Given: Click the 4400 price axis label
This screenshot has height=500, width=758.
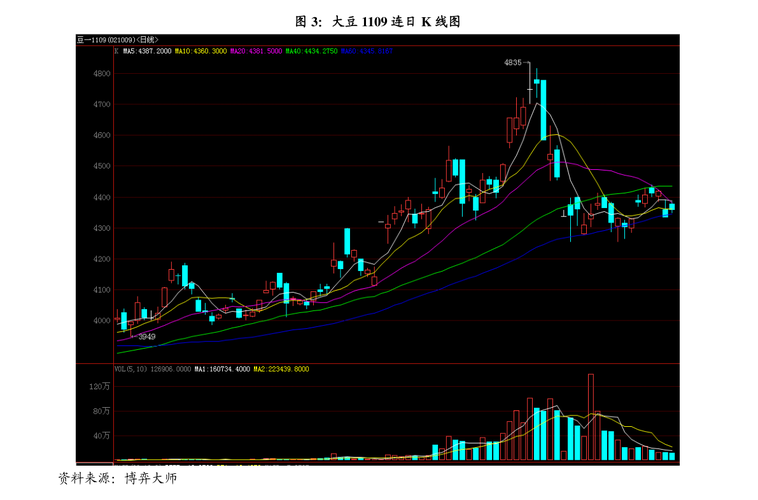Looking at the screenshot, I should [102, 197].
